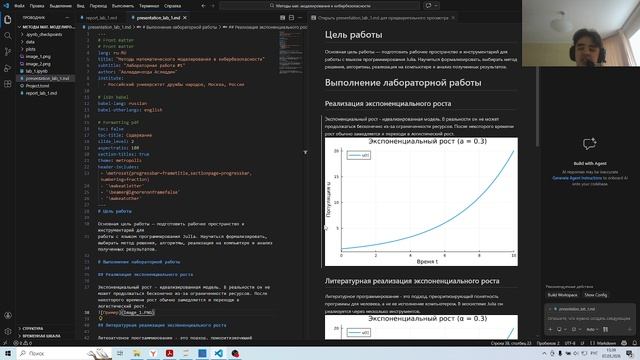Open the VS Code taskbar icon

pos(218,353)
